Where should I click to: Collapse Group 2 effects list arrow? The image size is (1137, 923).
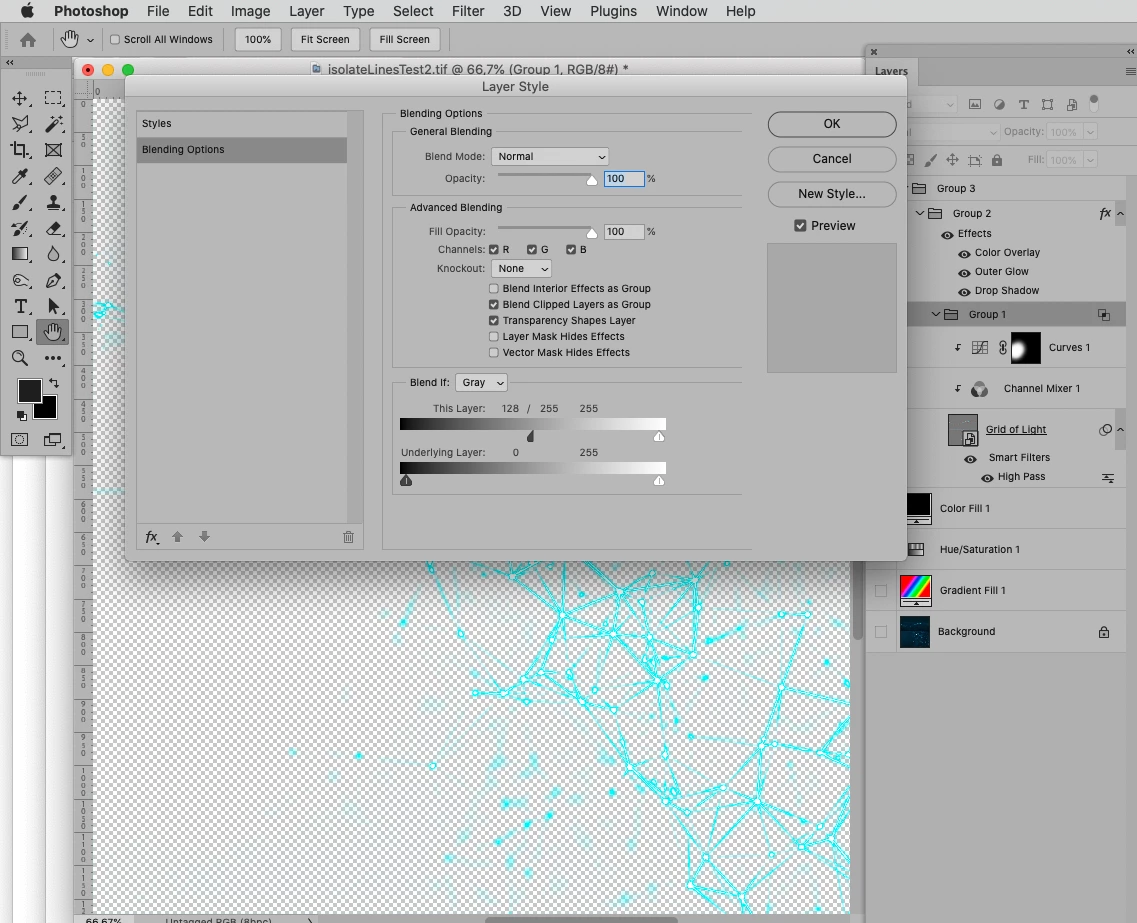click(x=1120, y=213)
